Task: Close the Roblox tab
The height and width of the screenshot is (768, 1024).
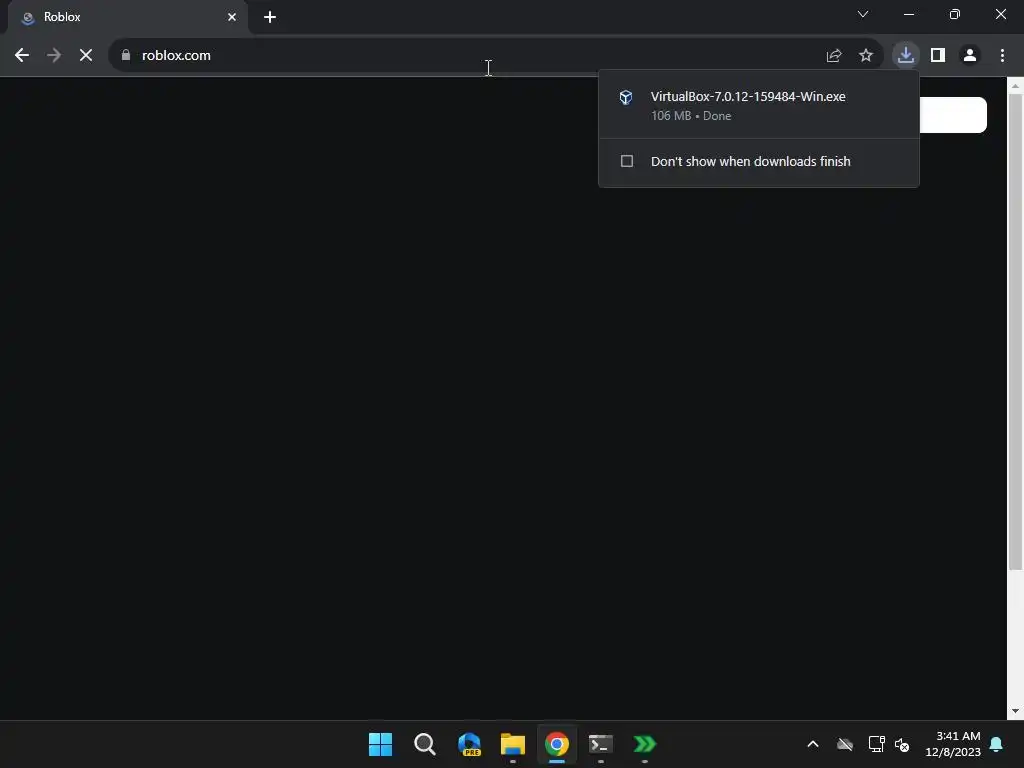Action: (x=232, y=17)
